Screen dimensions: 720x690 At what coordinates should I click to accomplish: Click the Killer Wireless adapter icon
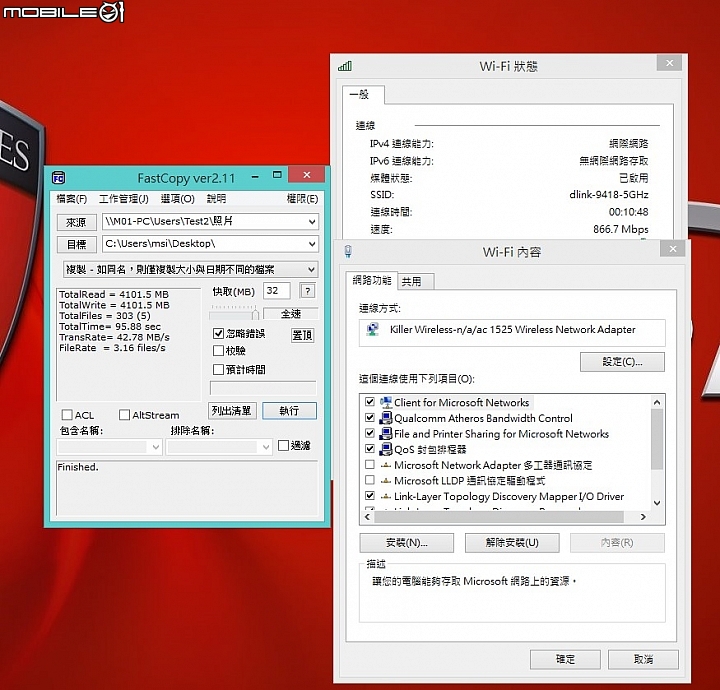(x=373, y=329)
